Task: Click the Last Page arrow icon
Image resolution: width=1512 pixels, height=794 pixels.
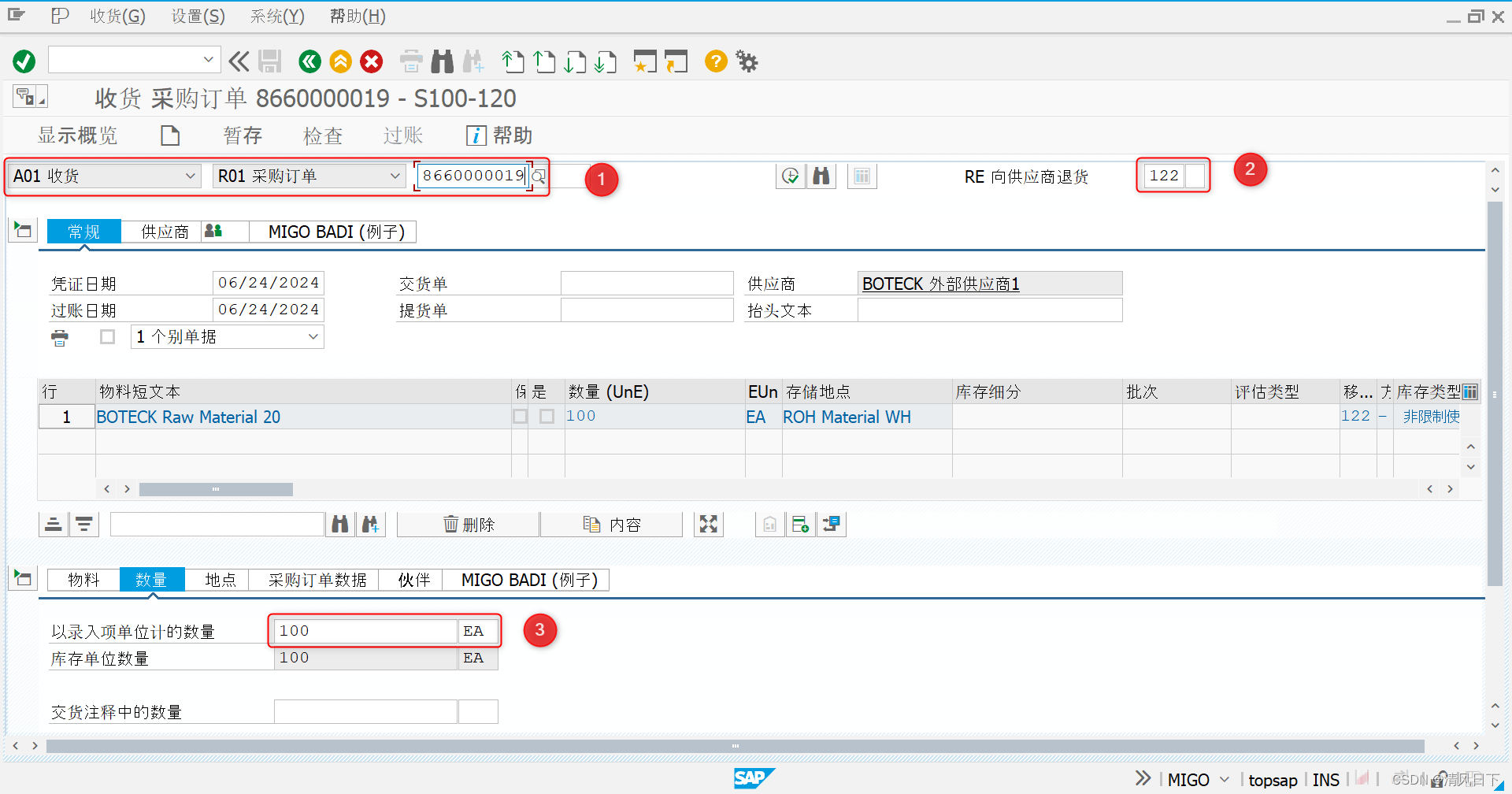Action: 606,61
